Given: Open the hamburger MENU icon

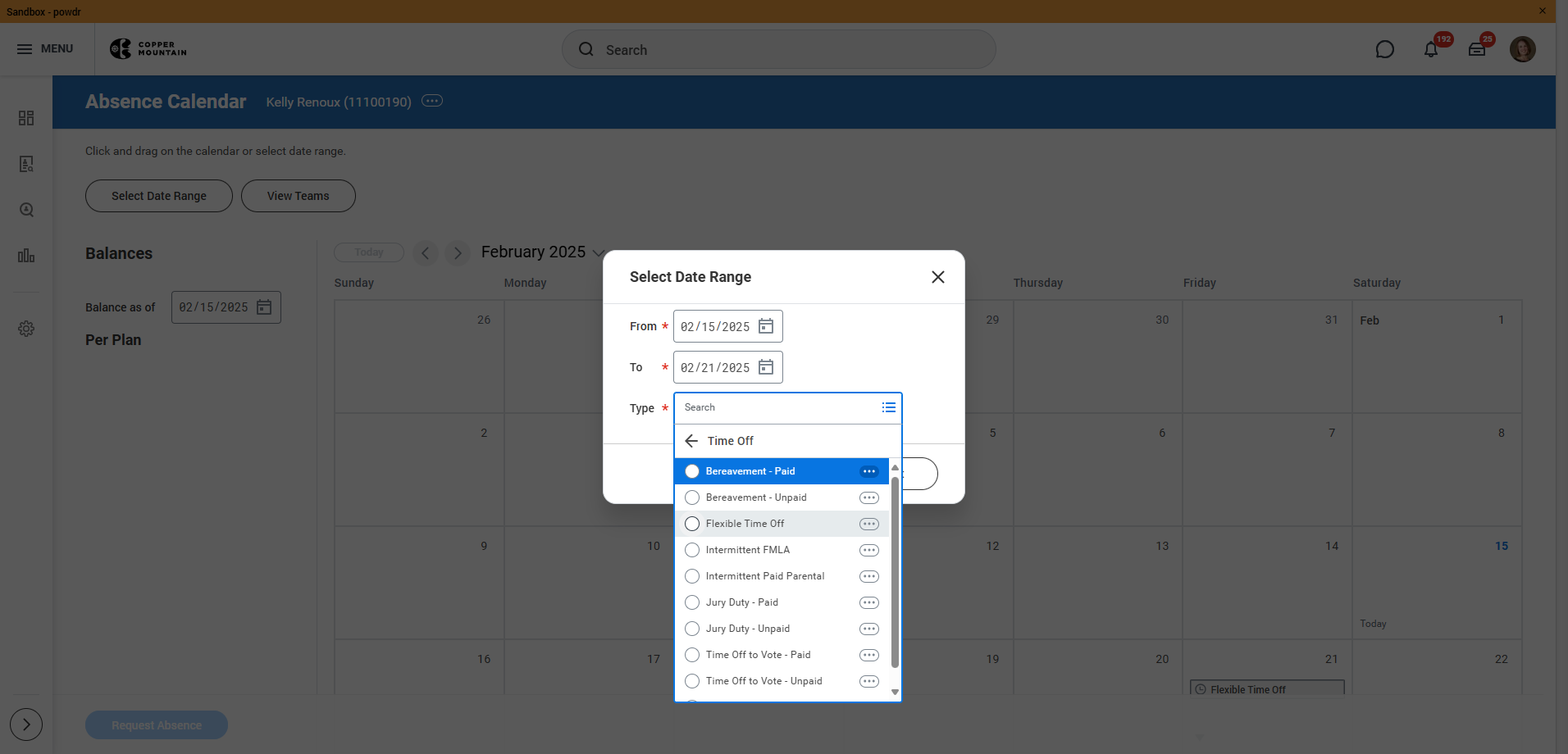Looking at the screenshot, I should [x=25, y=49].
